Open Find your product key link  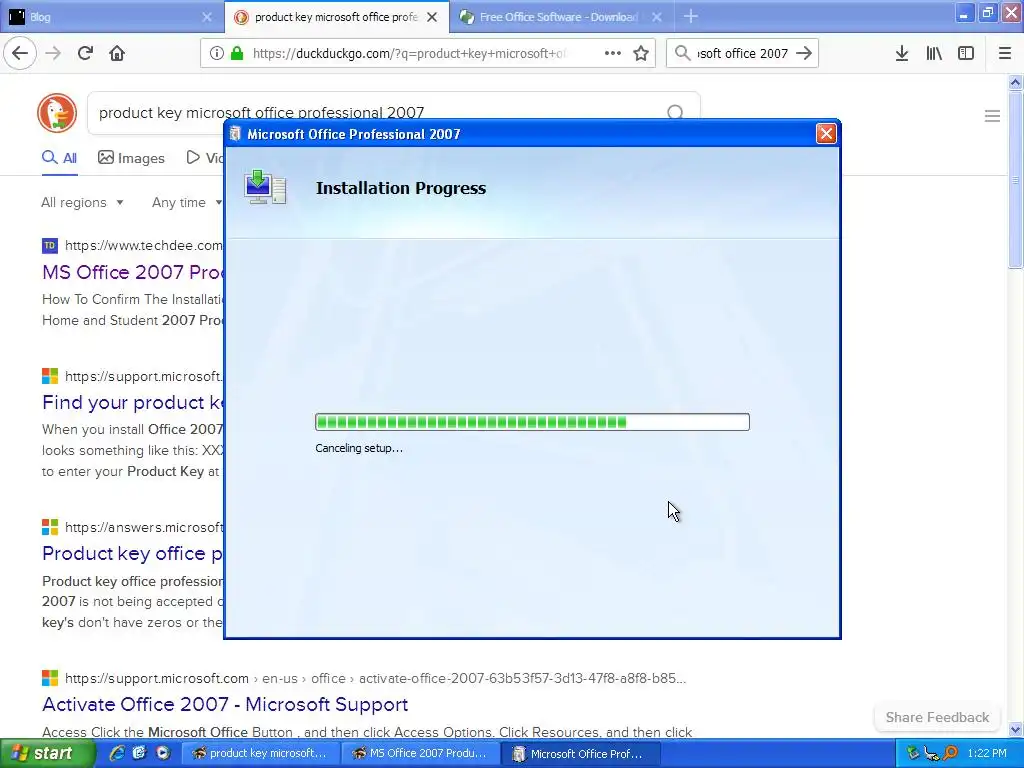coord(133,402)
